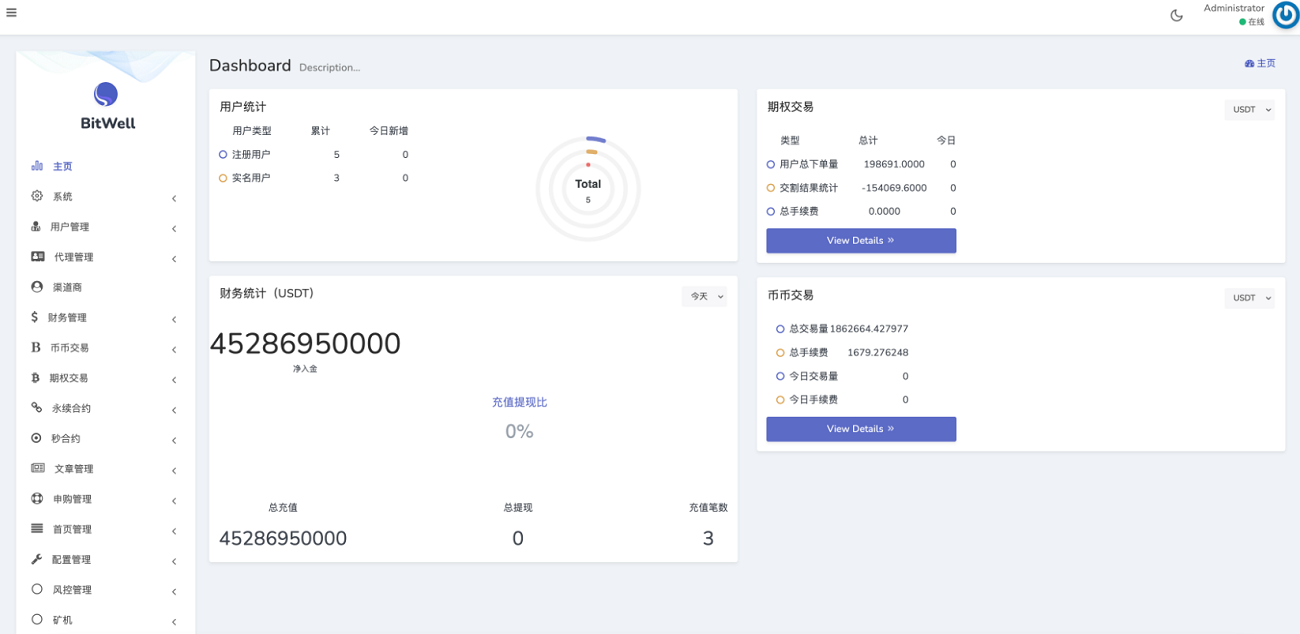Screen dimensions: 1300x634
Task: Click the Total donut chart
Action: pyautogui.click(x=588, y=188)
